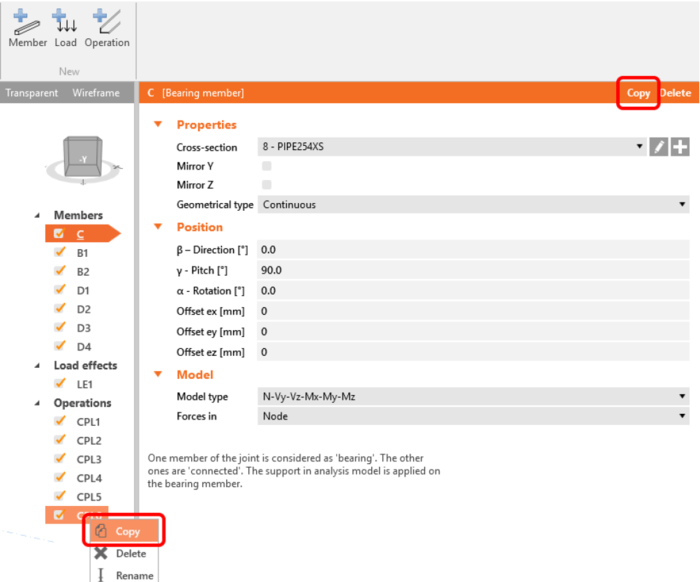Add new cross-section with plus icon
This screenshot has width=700, height=582.
(680, 147)
